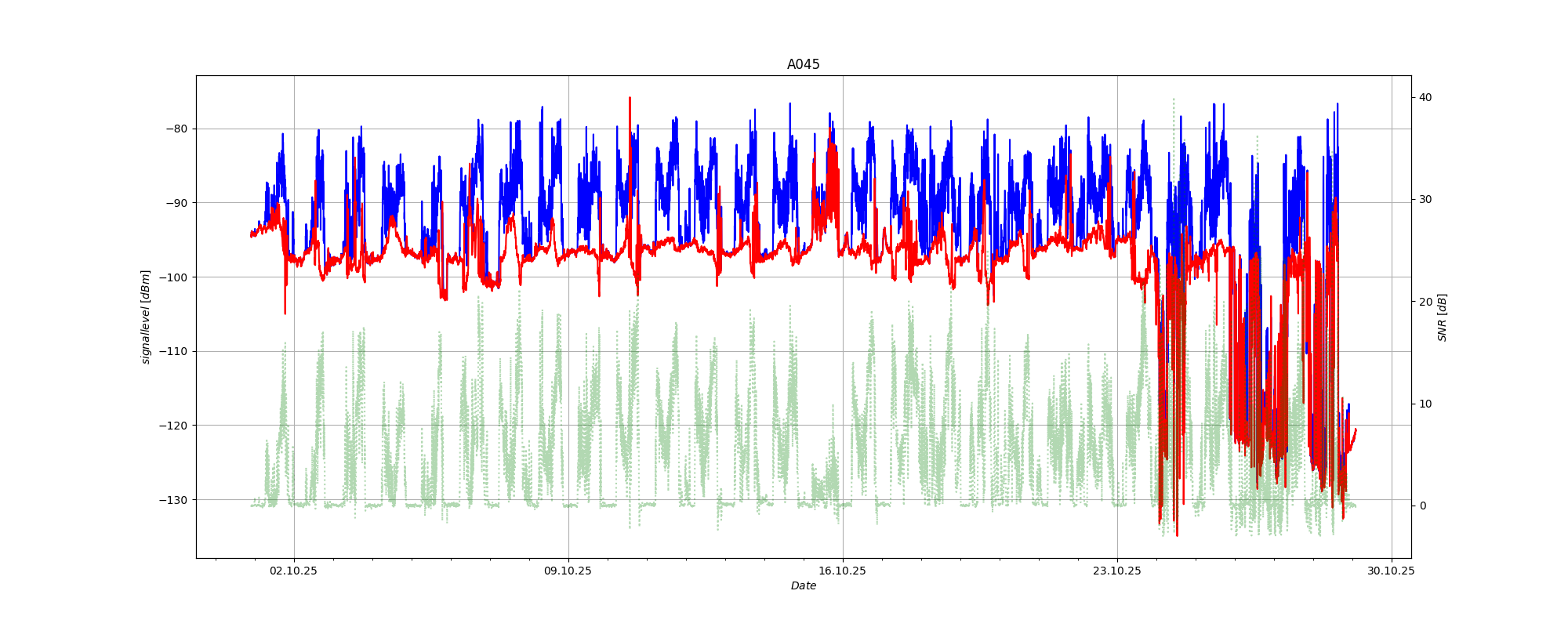This screenshot has width=1568, height=627.
Task: Click the plot title A045
Action: point(803,65)
